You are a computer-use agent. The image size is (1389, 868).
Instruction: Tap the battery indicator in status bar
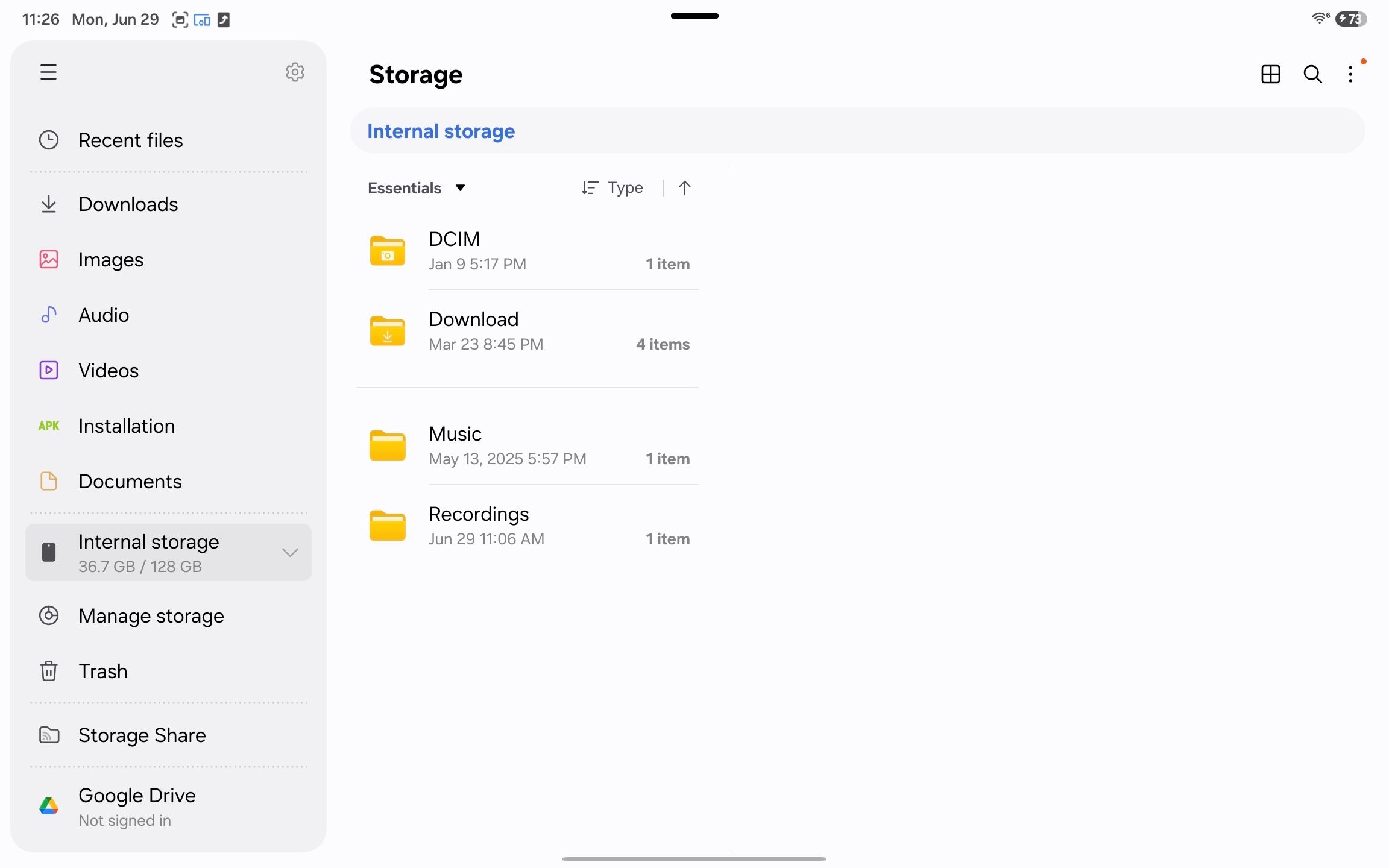pyautogui.click(x=1351, y=19)
